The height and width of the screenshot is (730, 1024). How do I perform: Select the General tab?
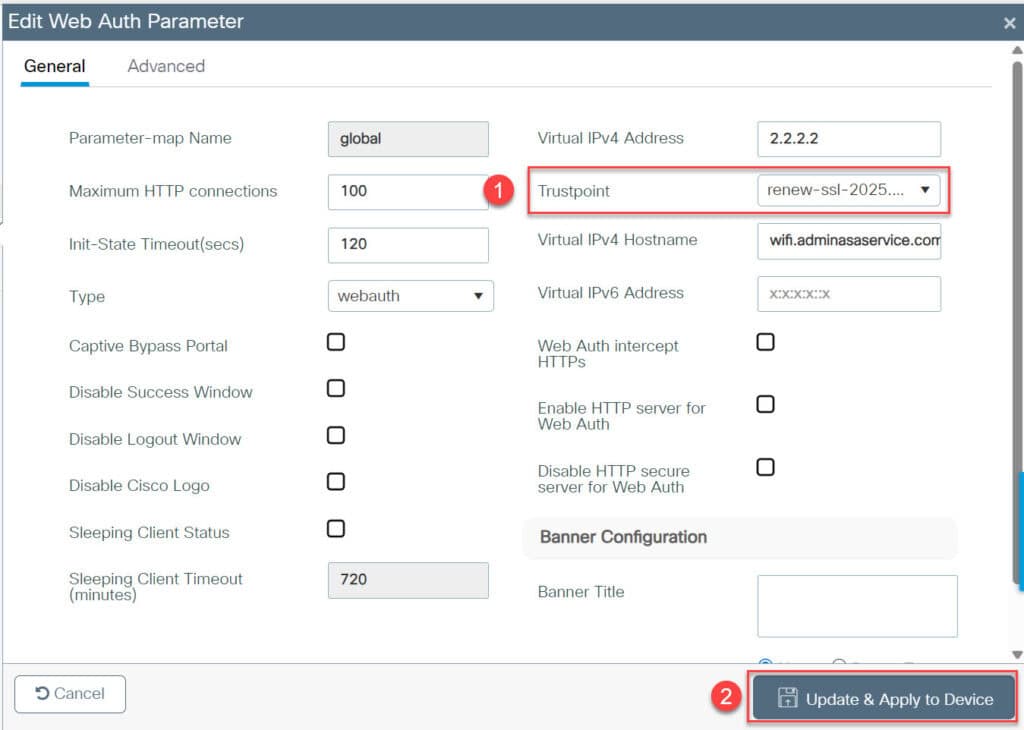(55, 66)
